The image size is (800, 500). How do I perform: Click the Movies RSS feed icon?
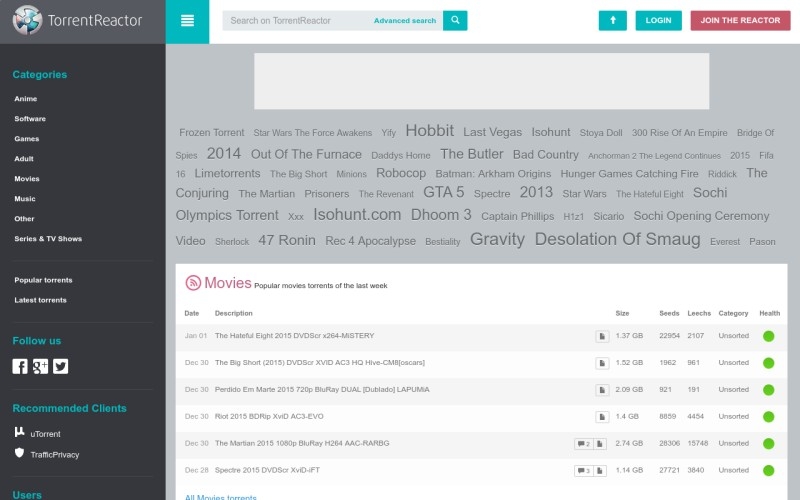click(x=193, y=283)
